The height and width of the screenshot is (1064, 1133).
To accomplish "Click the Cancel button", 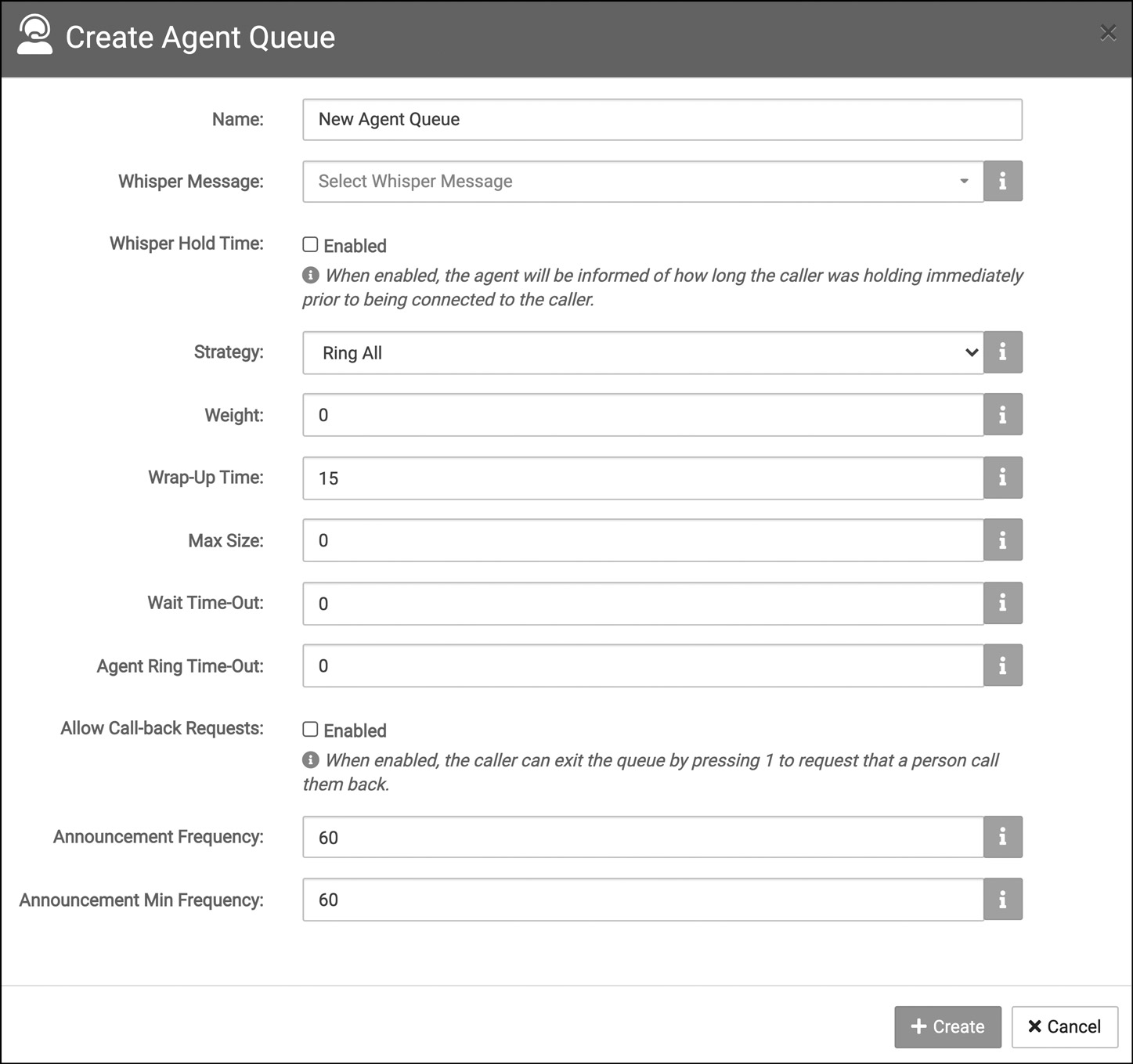I will click(x=1065, y=1026).
